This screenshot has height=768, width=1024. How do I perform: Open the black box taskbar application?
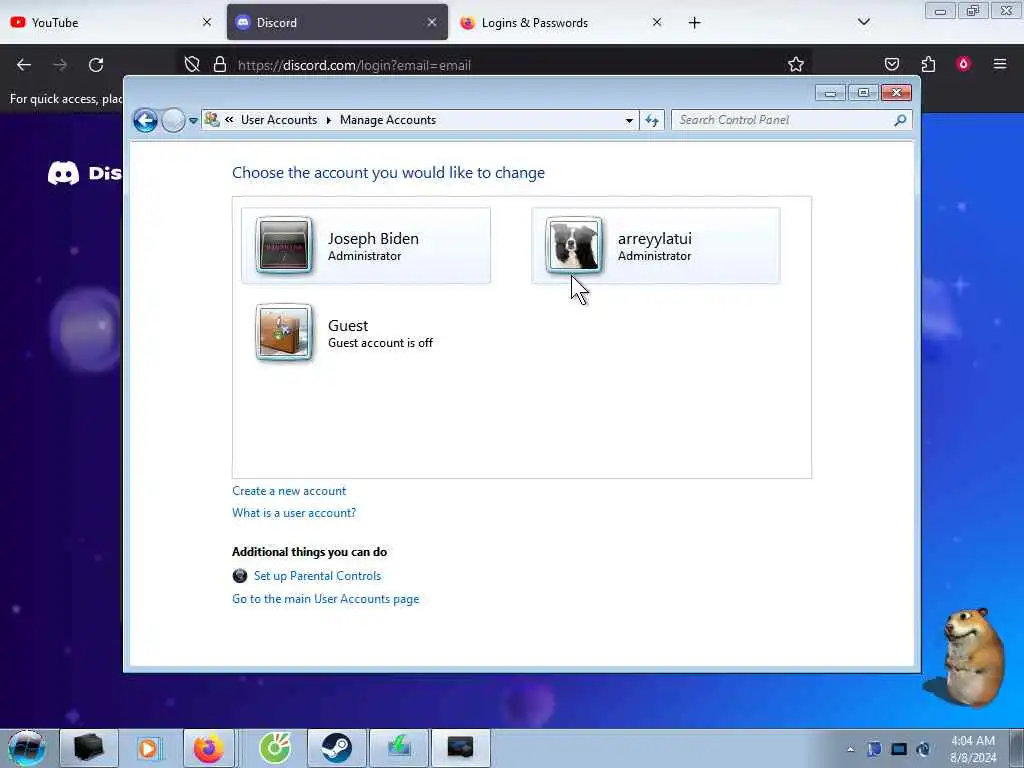[89, 748]
